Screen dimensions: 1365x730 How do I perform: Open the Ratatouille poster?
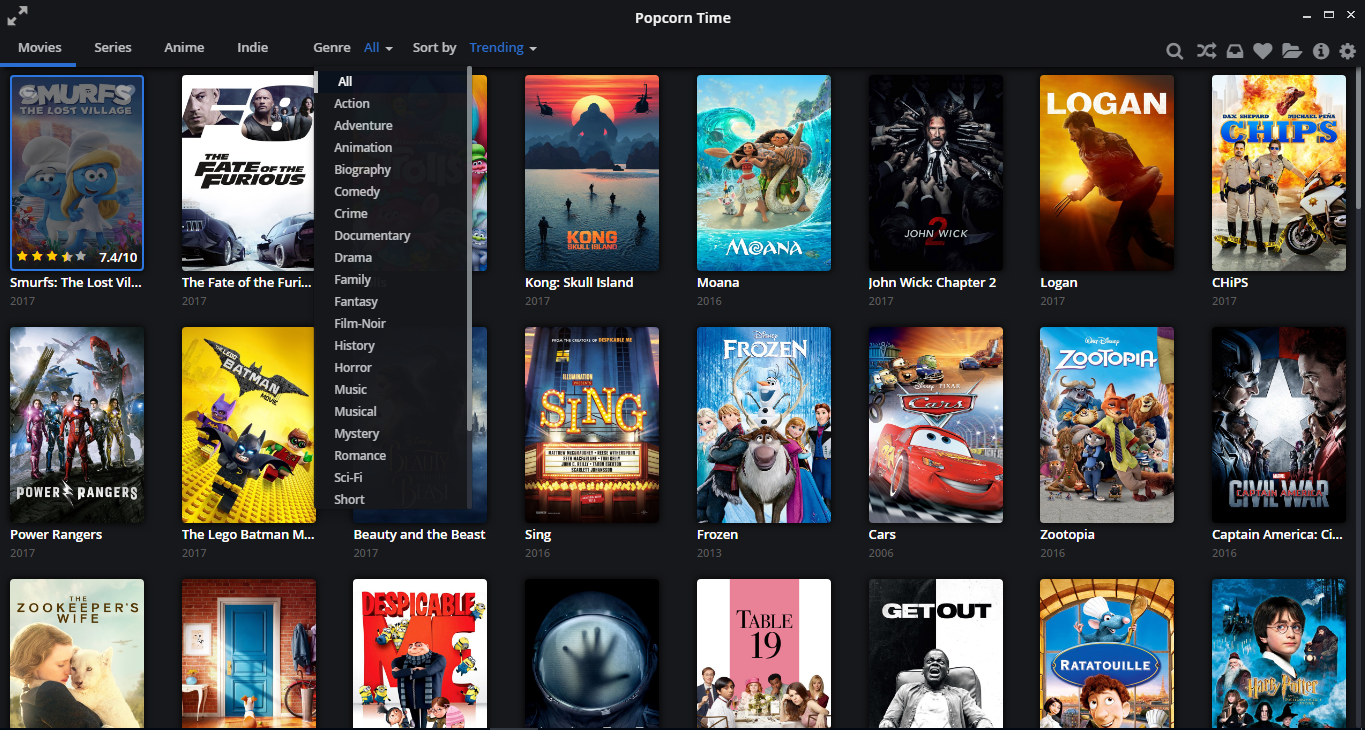pyautogui.click(x=1107, y=654)
